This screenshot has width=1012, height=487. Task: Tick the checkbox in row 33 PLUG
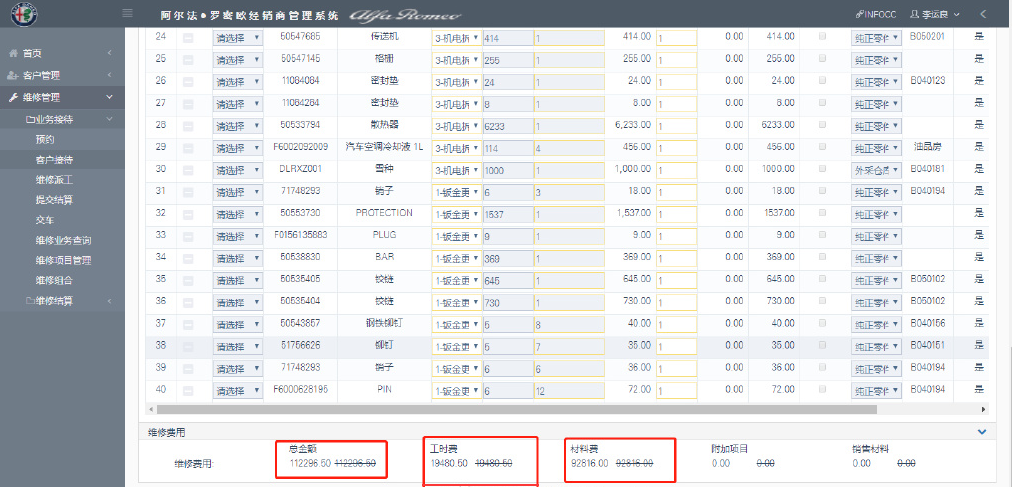(822, 235)
